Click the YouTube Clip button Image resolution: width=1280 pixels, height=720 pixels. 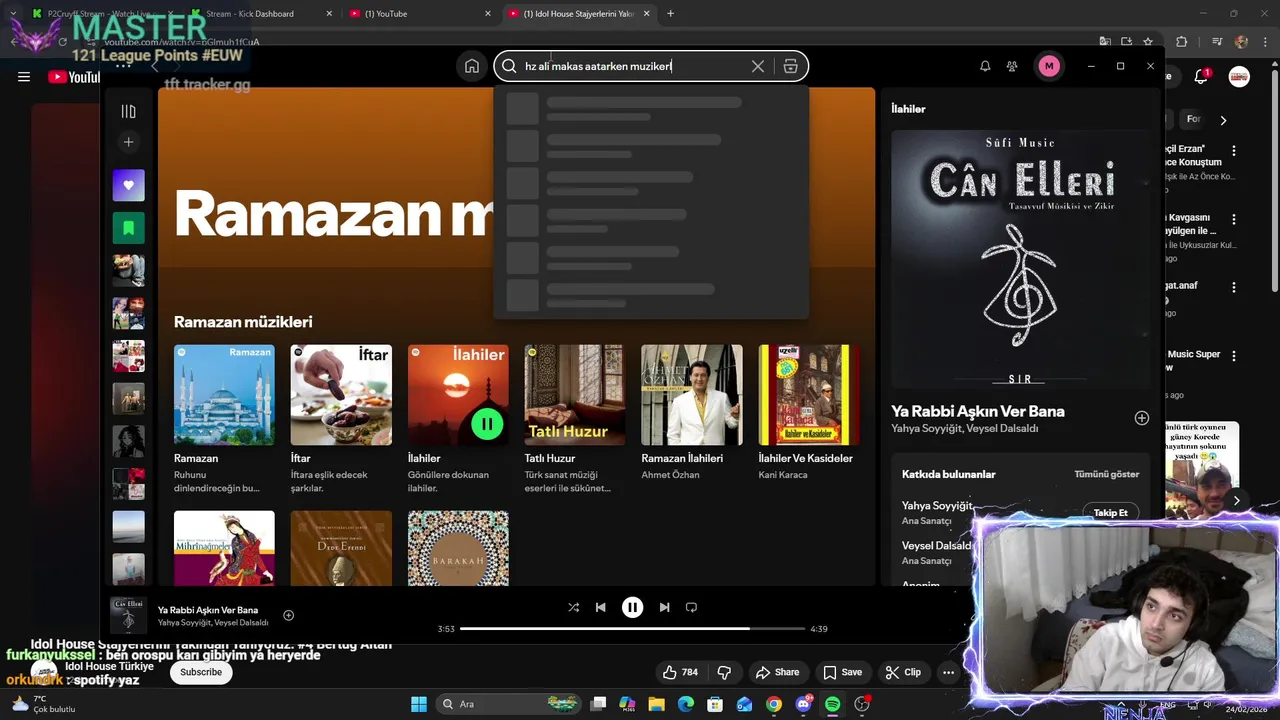pos(903,672)
